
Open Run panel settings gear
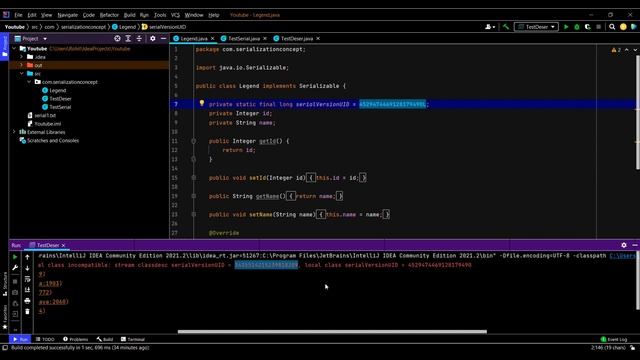pyautogui.click(x=624, y=245)
